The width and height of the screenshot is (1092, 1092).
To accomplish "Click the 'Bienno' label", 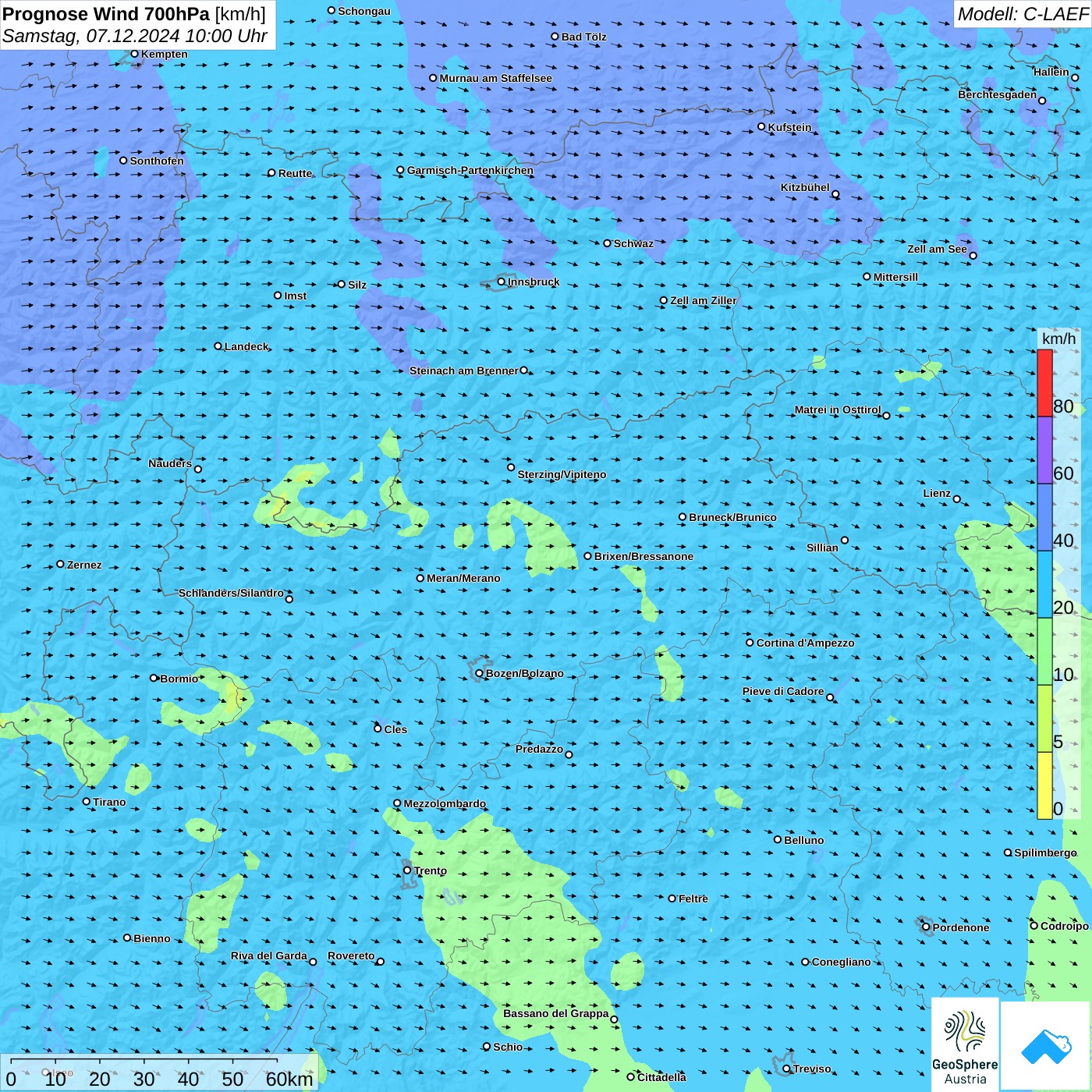I will pyautogui.click(x=152, y=938).
